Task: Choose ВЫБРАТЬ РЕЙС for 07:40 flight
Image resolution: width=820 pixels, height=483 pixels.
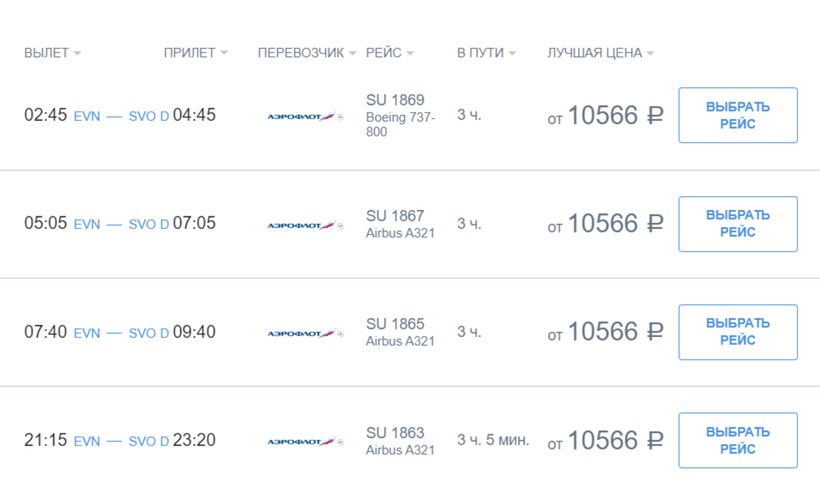Action: [x=737, y=332]
